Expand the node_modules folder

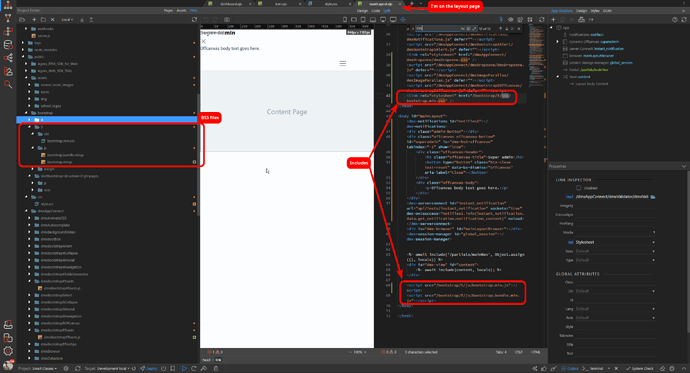coord(23,50)
